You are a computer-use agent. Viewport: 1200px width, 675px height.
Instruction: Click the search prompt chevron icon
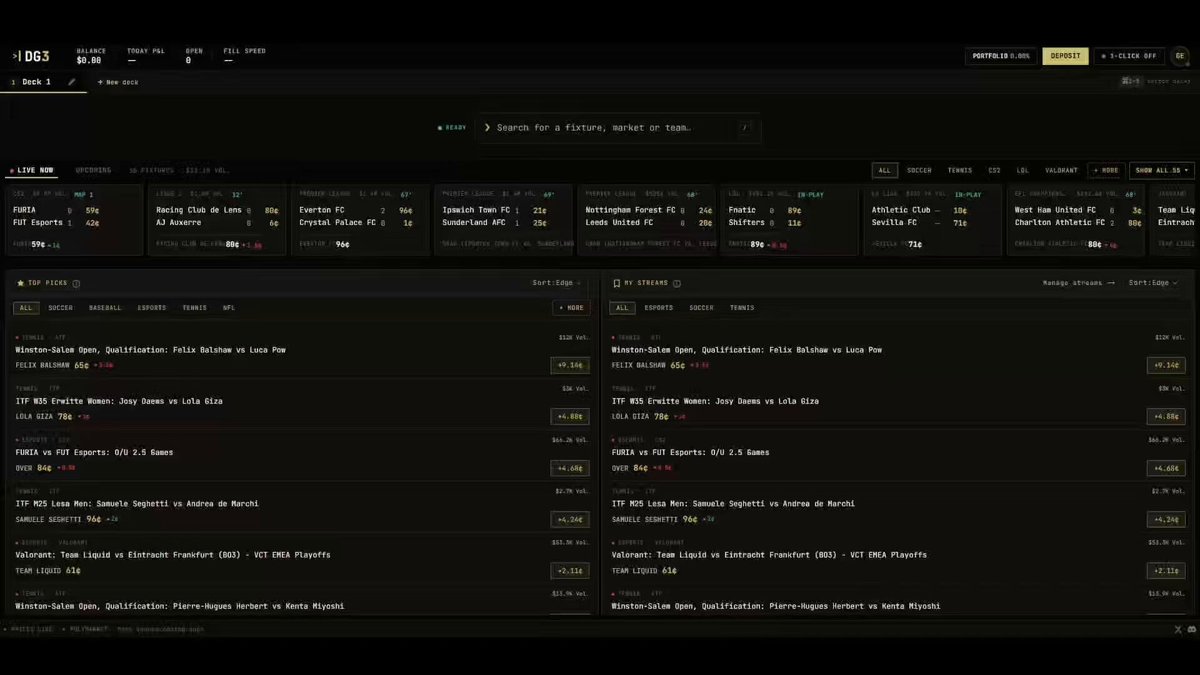(x=487, y=128)
